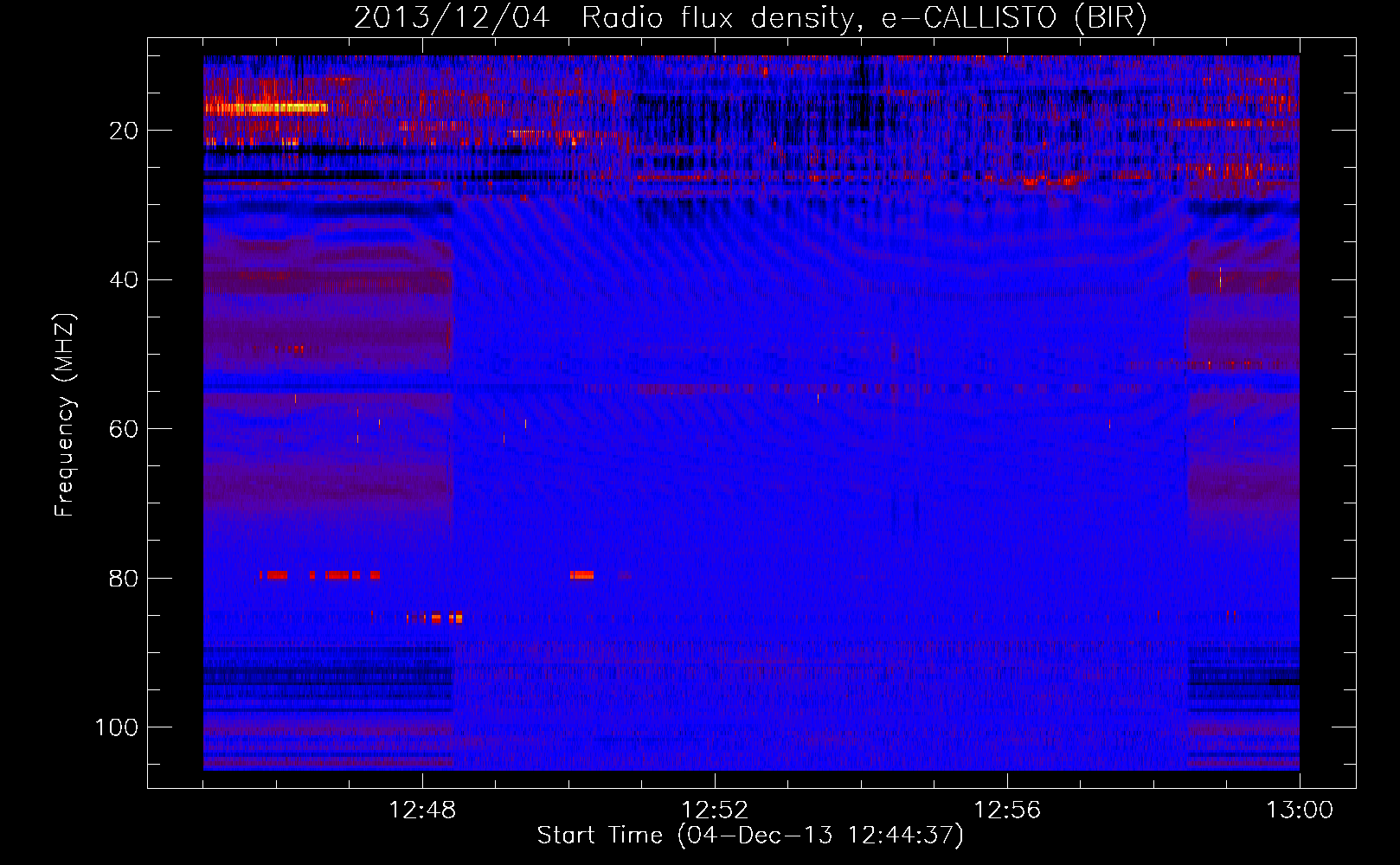
Task: Click the 'Frequency (MHZ)' y-axis label
Action: pyautogui.click(x=65, y=415)
